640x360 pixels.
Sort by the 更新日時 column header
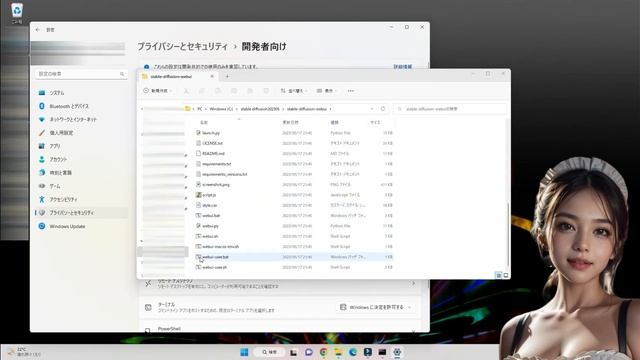(x=290, y=122)
